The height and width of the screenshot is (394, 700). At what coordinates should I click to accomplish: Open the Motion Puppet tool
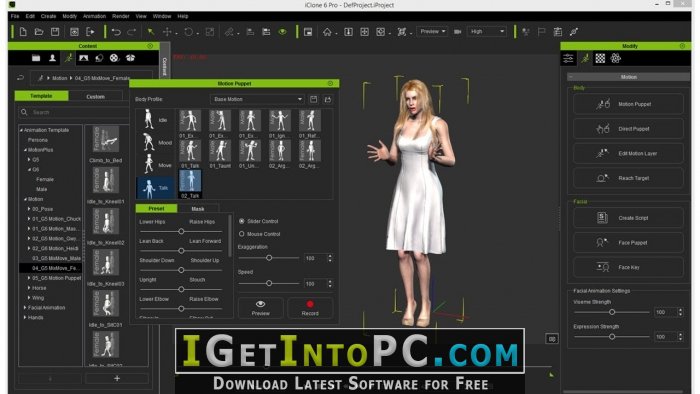(628, 104)
